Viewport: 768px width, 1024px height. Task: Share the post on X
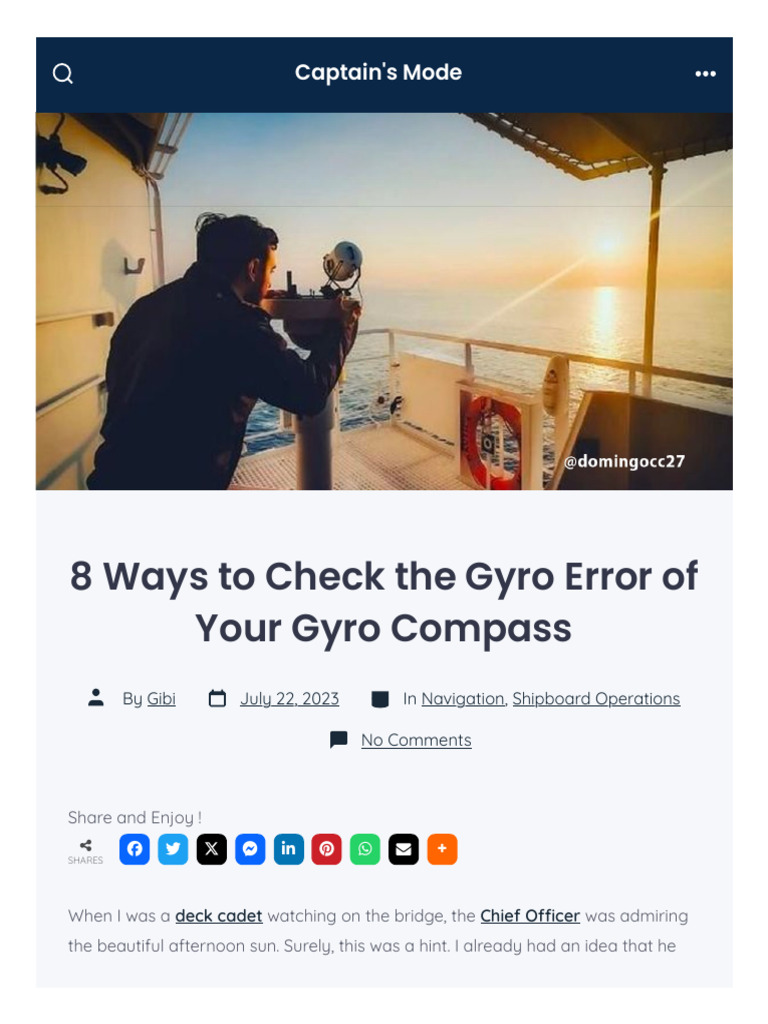[x=212, y=848]
